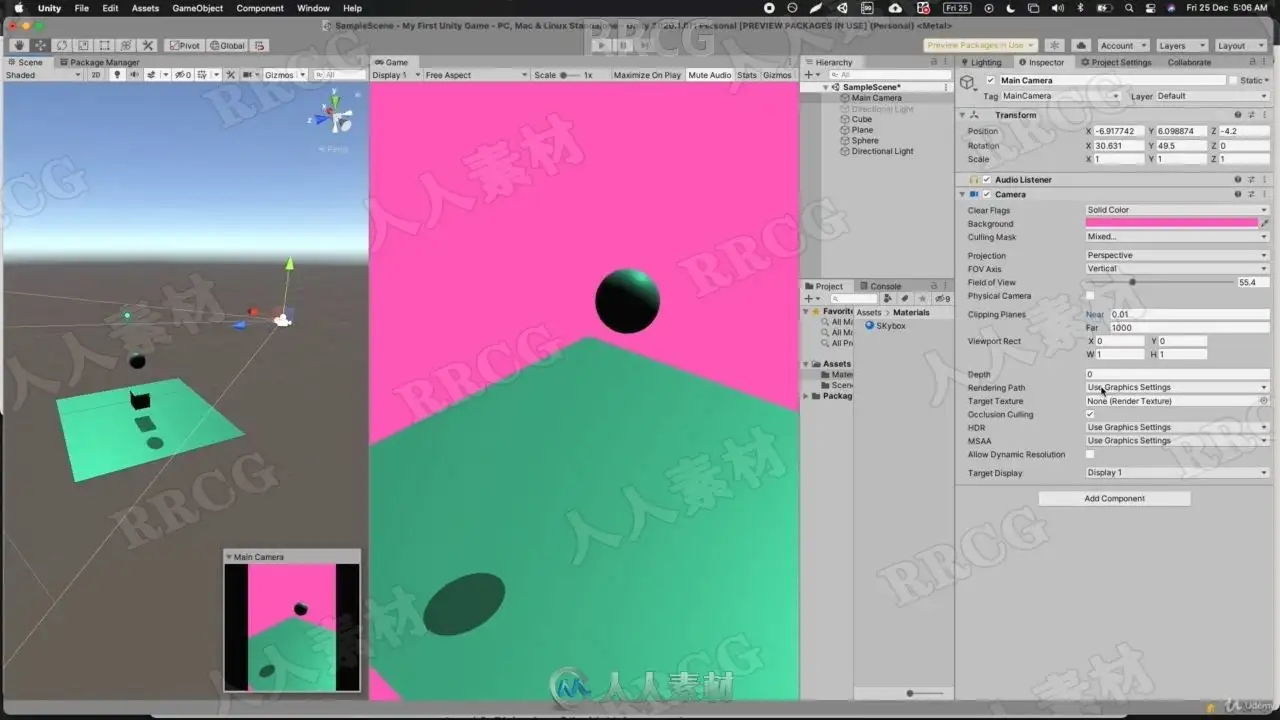Viewport: 1280px width, 720px height.
Task: Click favorites star icon in Project toolbar
Action: click(921, 298)
